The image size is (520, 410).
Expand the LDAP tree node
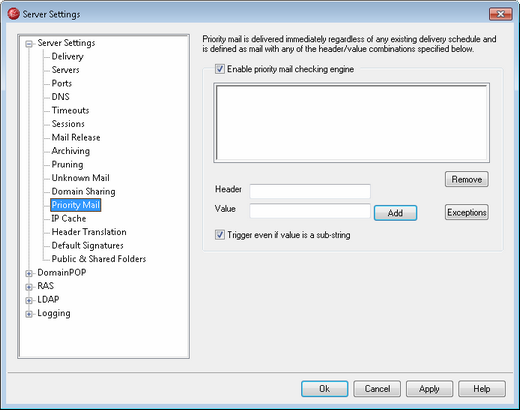pyautogui.click(x=29, y=300)
